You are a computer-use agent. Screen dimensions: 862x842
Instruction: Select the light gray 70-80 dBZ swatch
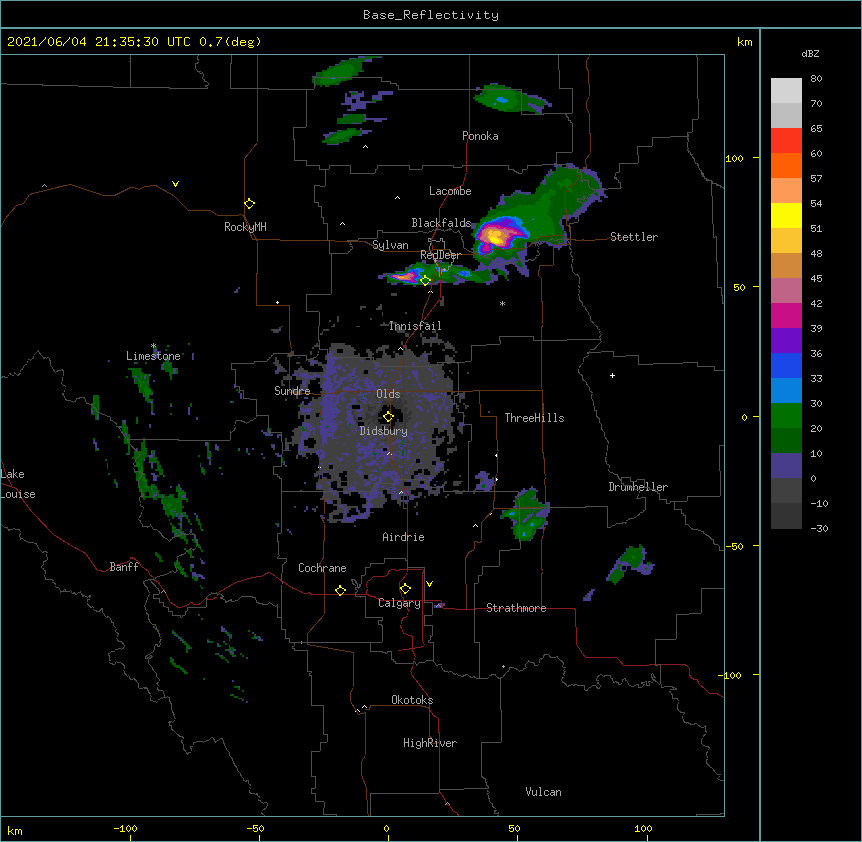click(x=786, y=91)
